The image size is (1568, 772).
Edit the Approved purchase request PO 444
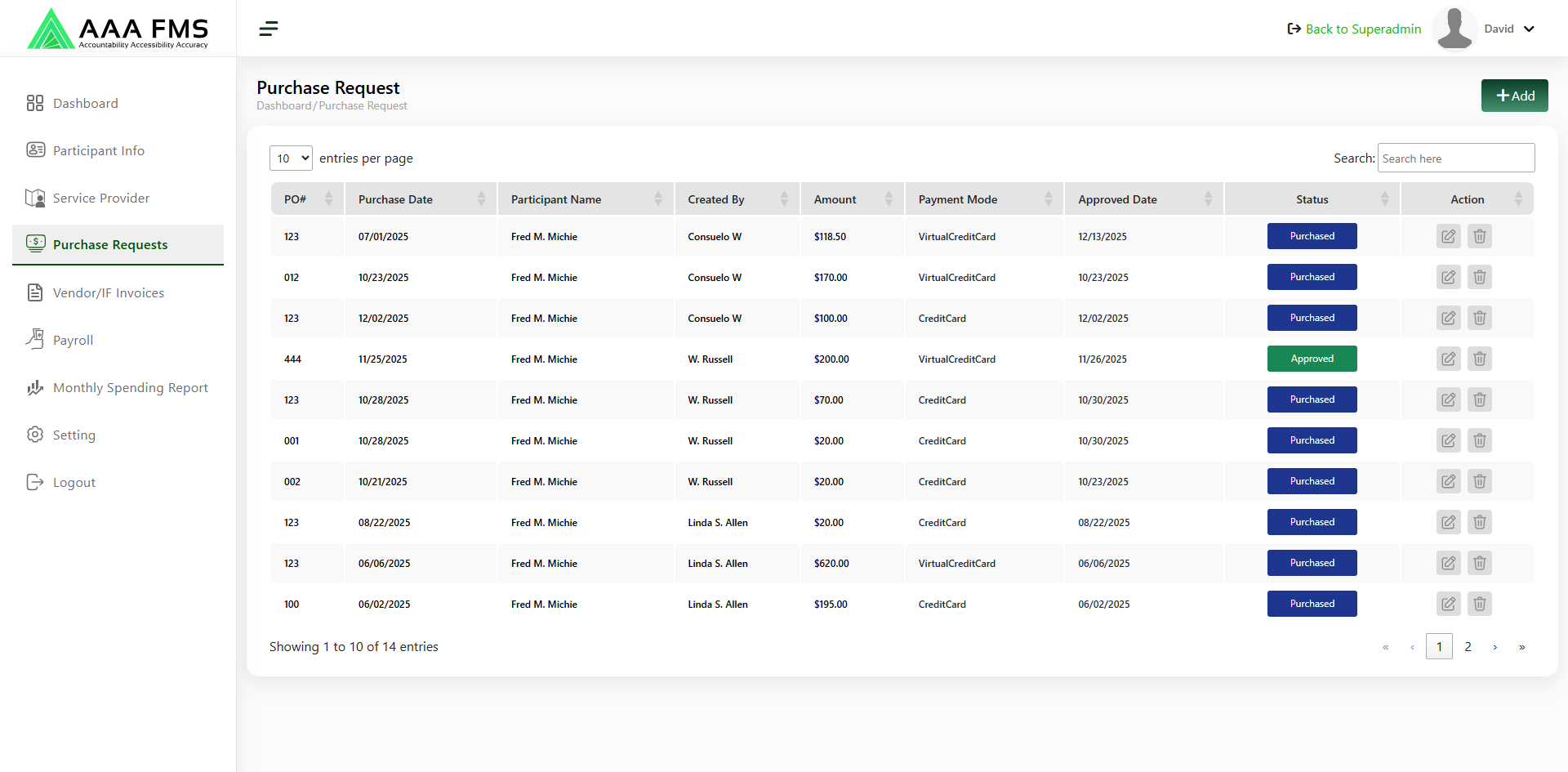(1448, 359)
